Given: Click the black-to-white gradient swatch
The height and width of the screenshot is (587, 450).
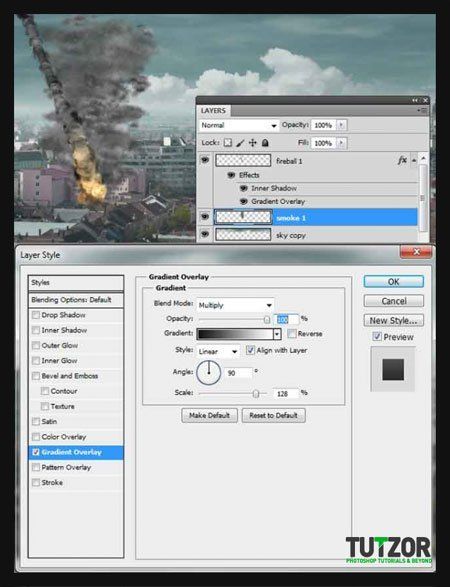Looking at the screenshot, I should (235, 334).
